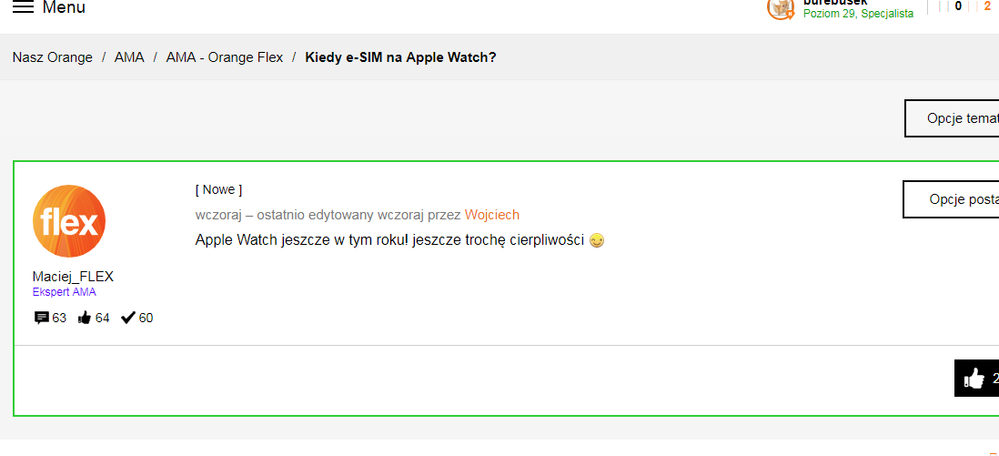Screen dimensions: 999x456
Task: Open the hamburger menu icon
Action: click(22, 7)
